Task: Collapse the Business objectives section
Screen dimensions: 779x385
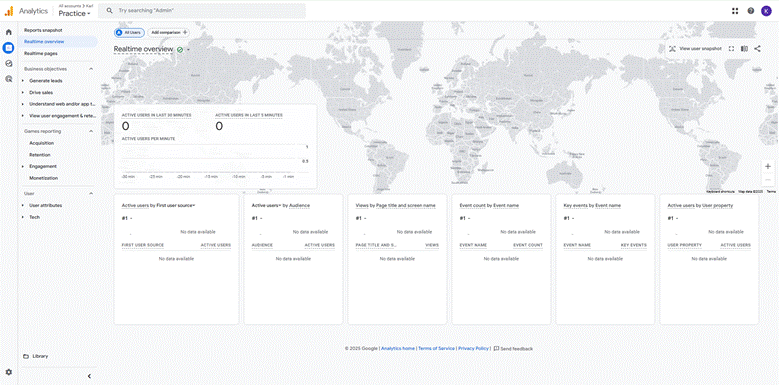Action: (x=91, y=69)
